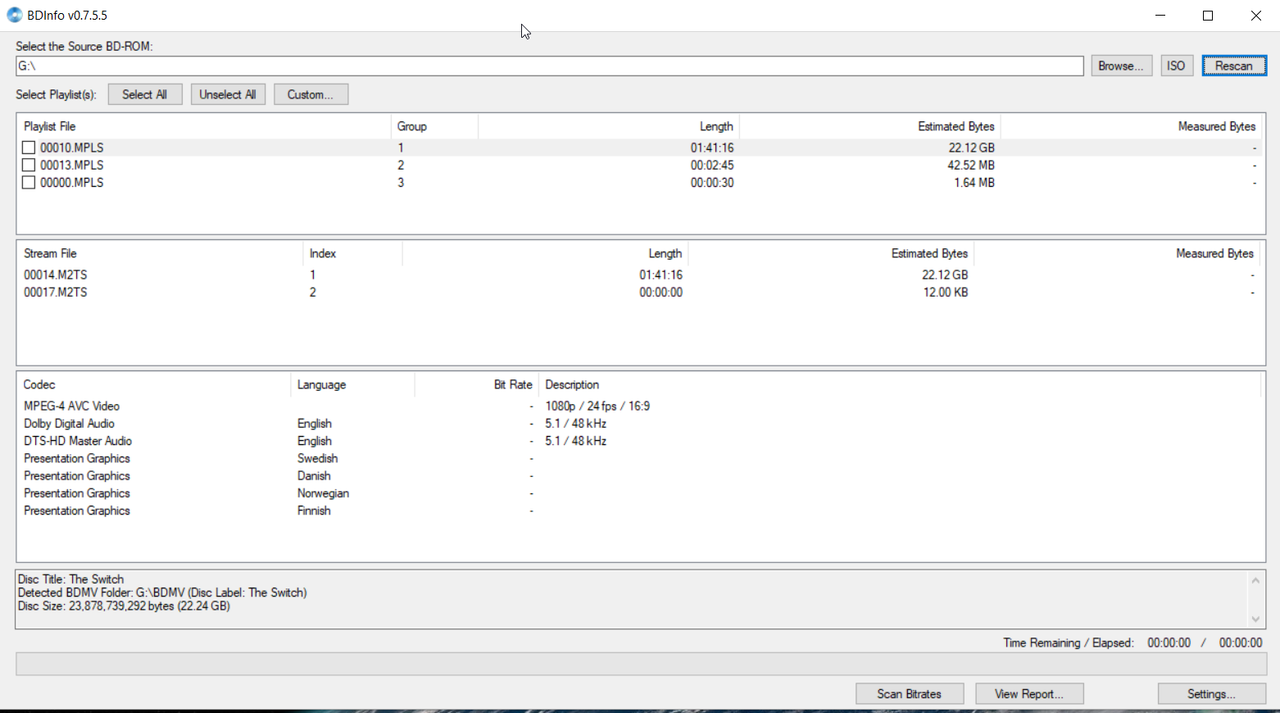This screenshot has height=713, width=1280.
Task: Click the Index column header
Action: pos(352,254)
